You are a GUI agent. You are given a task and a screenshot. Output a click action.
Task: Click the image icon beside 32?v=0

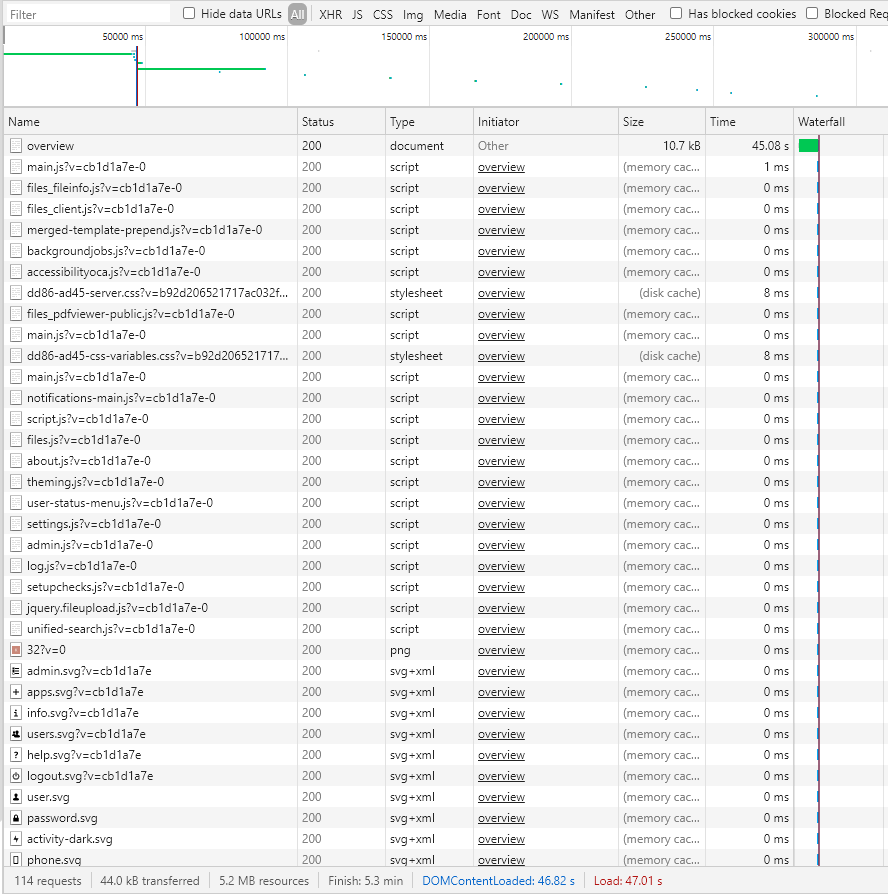[x=16, y=650]
